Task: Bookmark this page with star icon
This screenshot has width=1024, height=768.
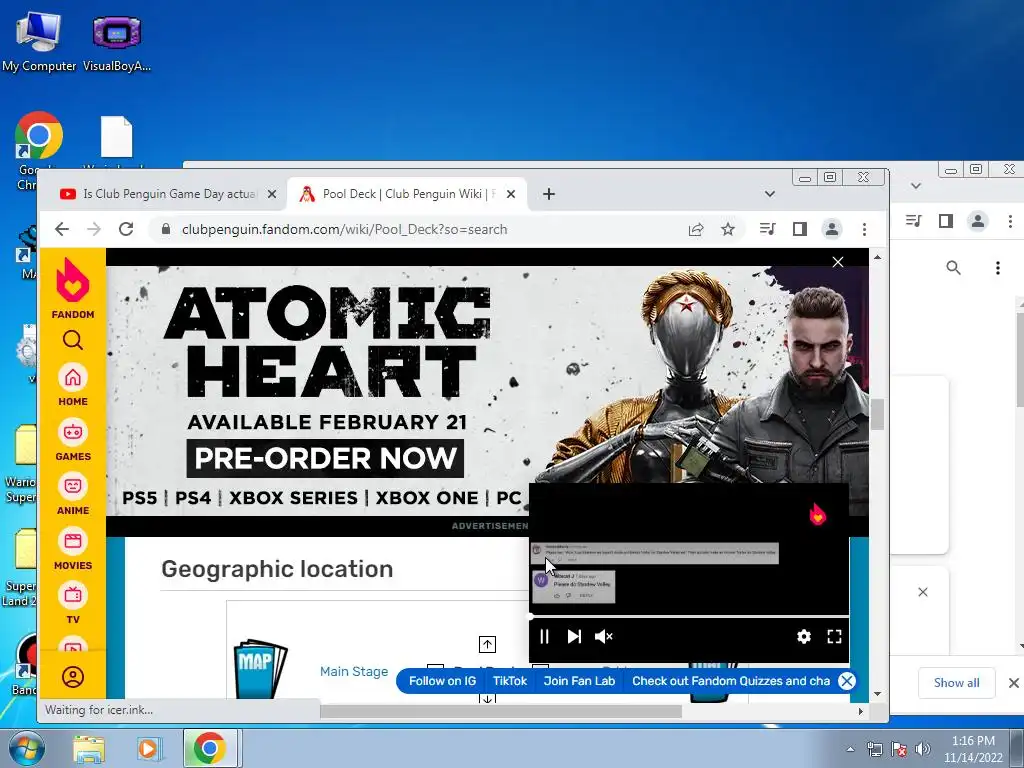Action: click(x=728, y=229)
